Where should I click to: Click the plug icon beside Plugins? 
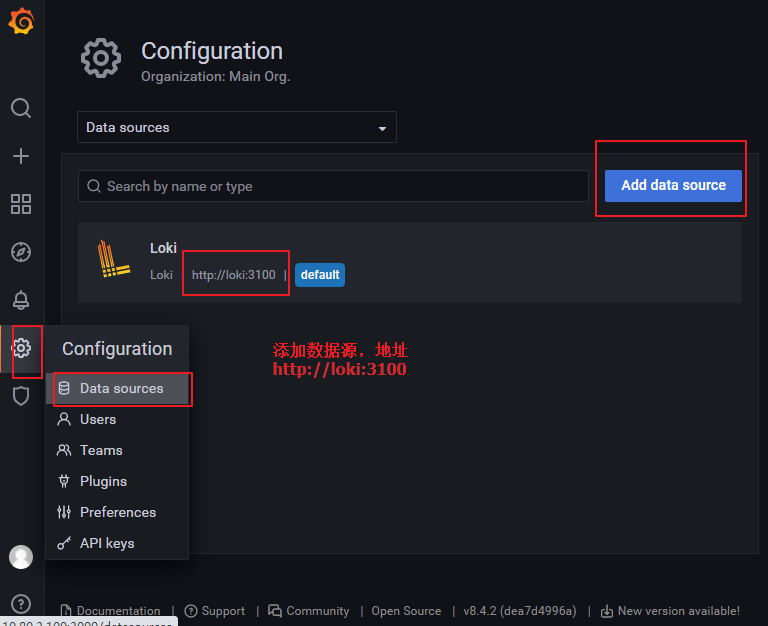click(64, 482)
